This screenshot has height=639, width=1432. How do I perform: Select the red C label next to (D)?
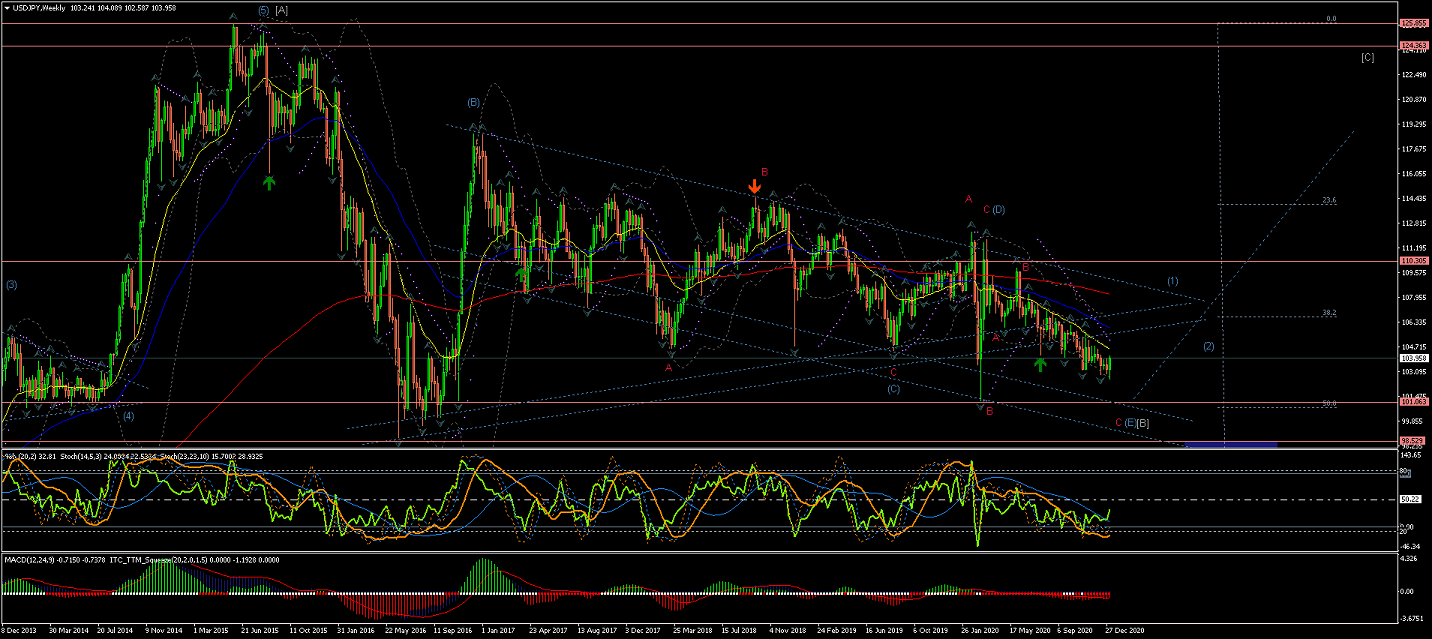[986, 209]
